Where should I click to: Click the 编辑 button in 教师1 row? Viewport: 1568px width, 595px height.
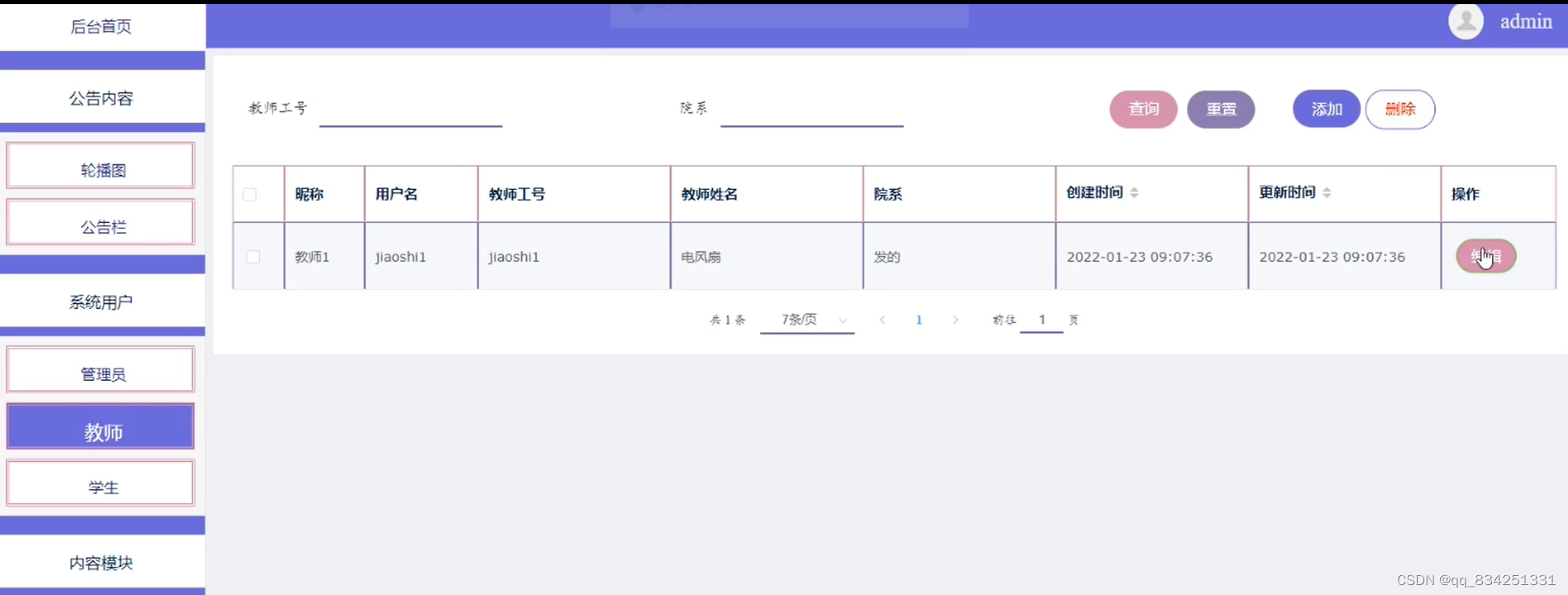1486,256
